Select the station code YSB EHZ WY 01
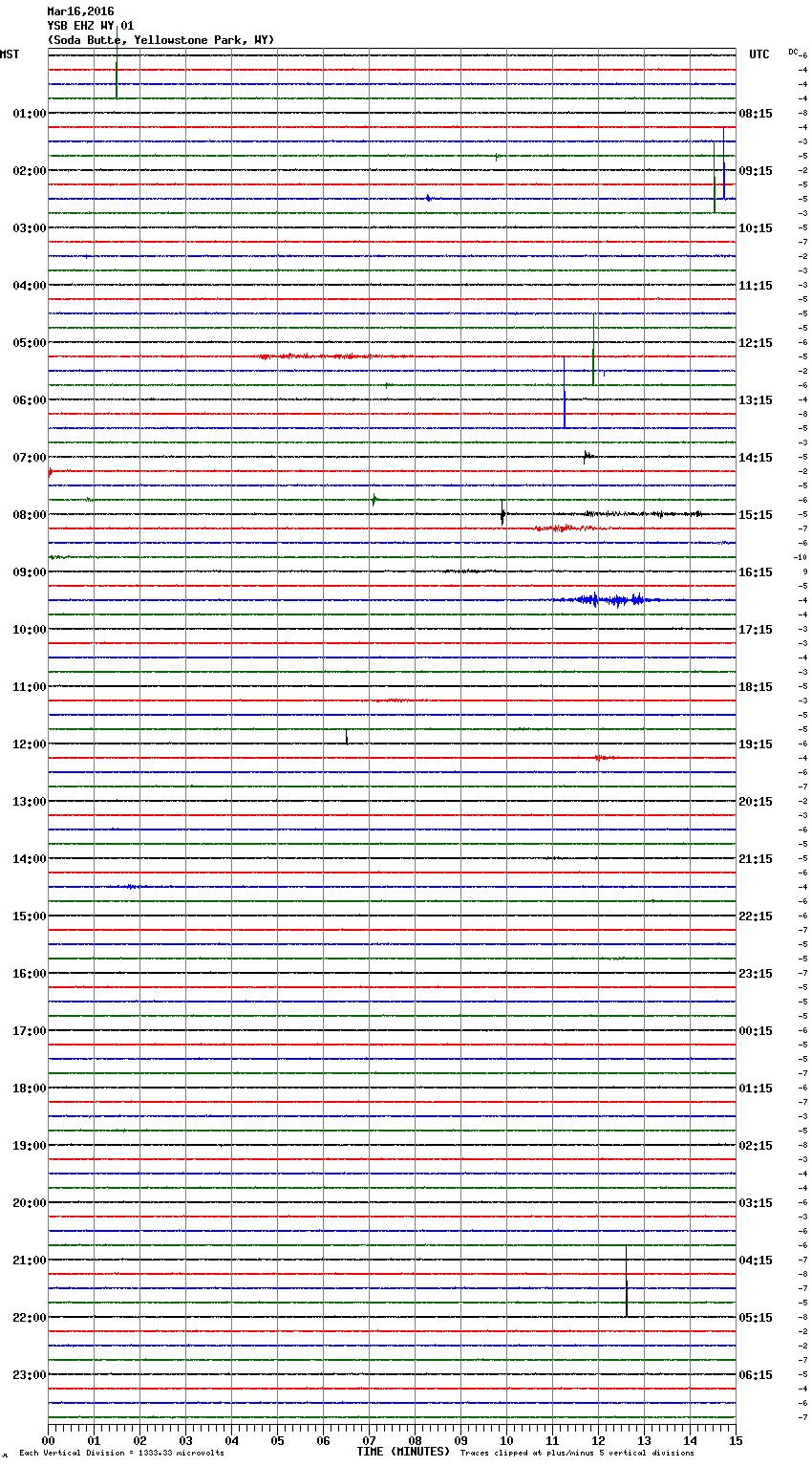Viewport: 812px width, 1466px height. point(91,26)
